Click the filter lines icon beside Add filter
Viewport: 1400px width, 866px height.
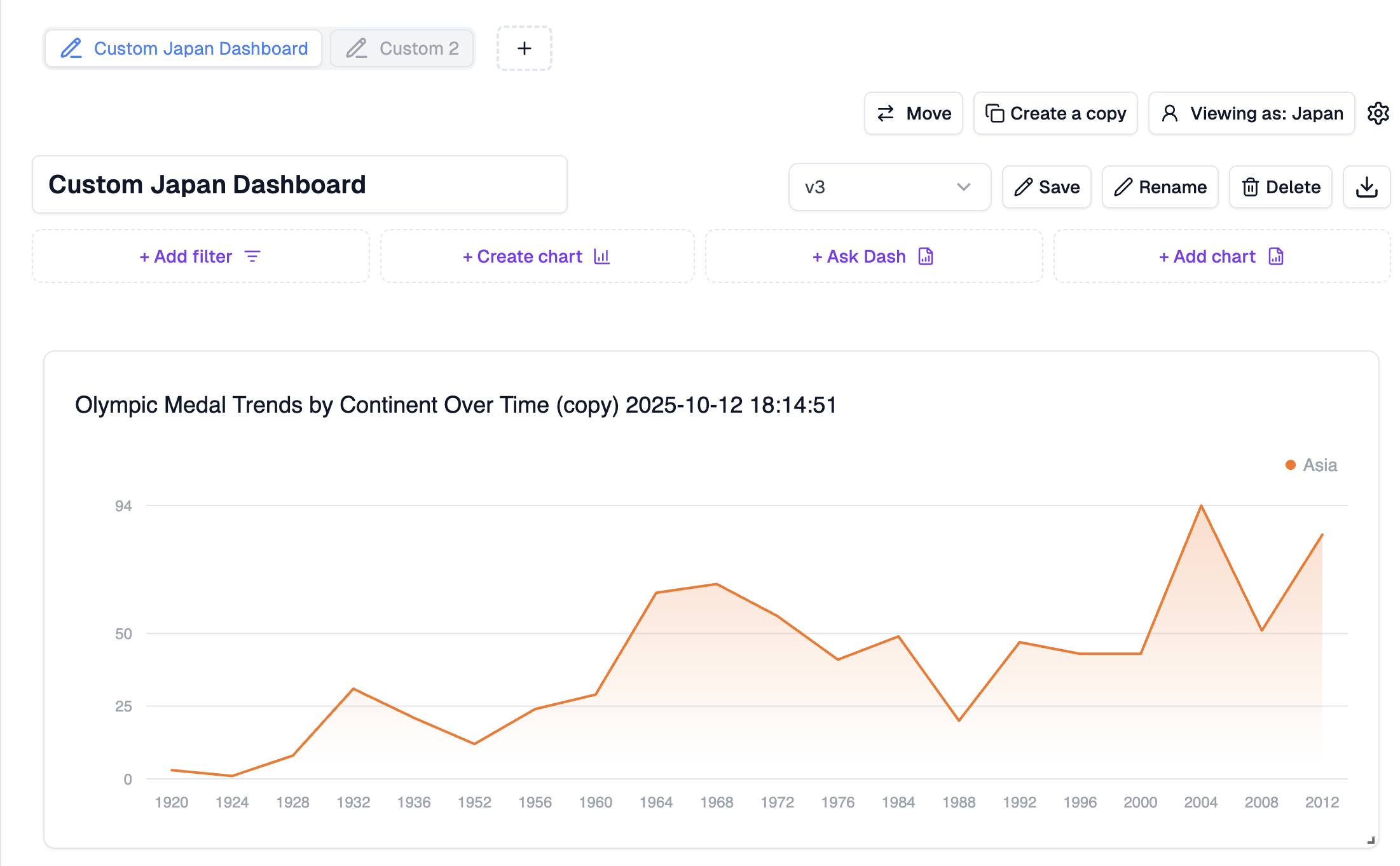tap(252, 256)
